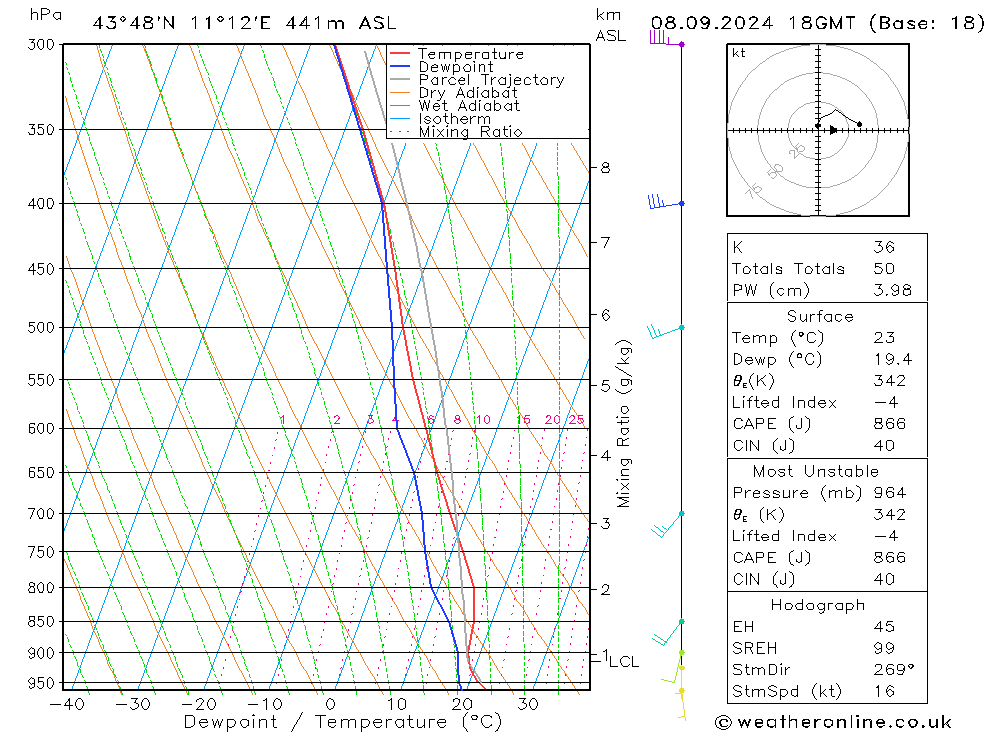The height and width of the screenshot is (733, 1000).
Task: Click the Most Unstable θE value 342
Action: (889, 515)
